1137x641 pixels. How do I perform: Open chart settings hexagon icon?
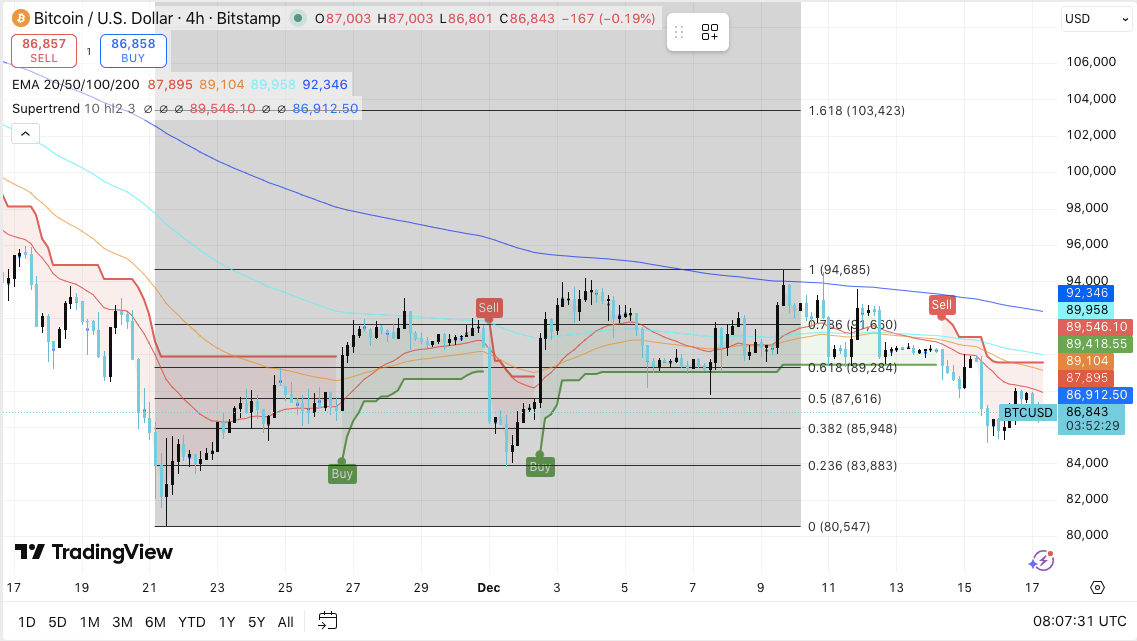[x=1097, y=587]
